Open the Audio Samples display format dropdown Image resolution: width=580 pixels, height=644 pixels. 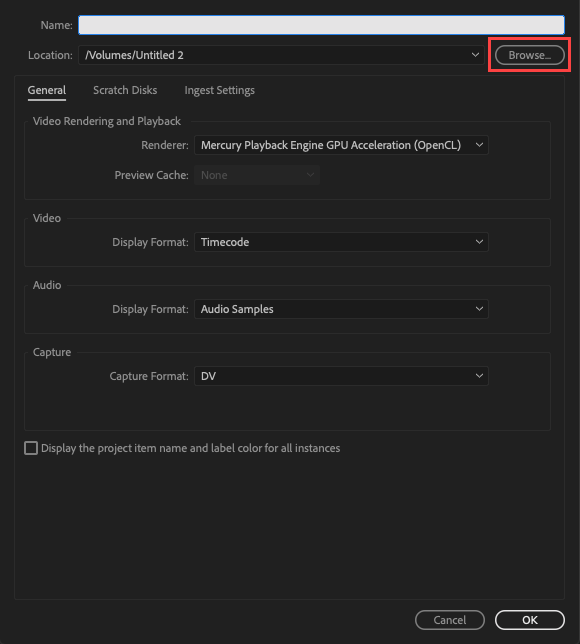click(x=341, y=309)
